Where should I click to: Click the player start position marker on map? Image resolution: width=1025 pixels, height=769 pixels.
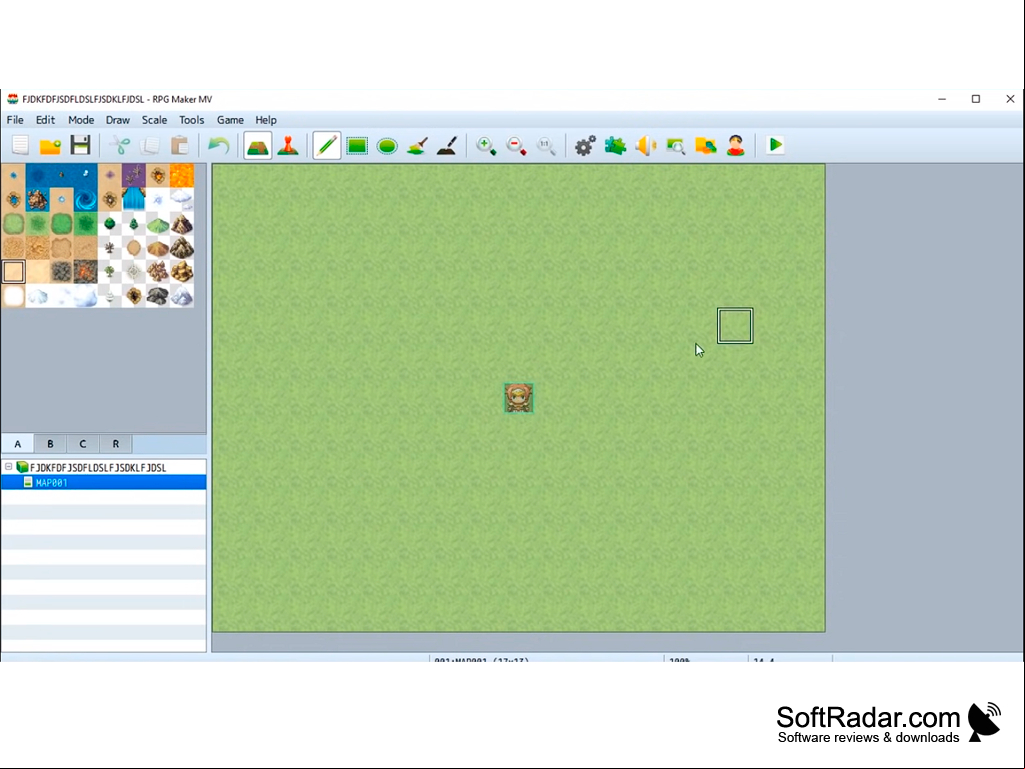(x=518, y=398)
